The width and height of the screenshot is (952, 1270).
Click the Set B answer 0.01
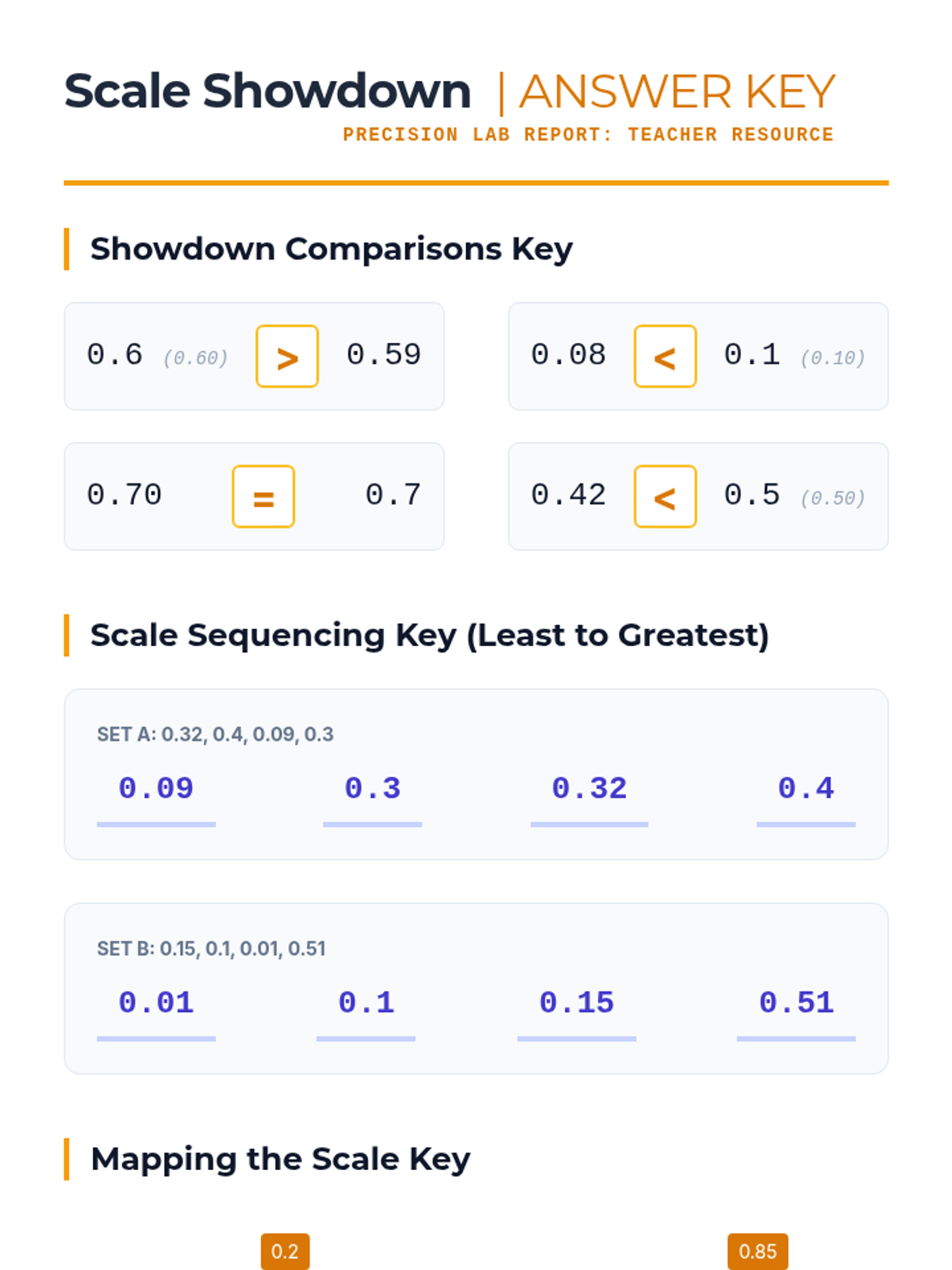point(156,1003)
